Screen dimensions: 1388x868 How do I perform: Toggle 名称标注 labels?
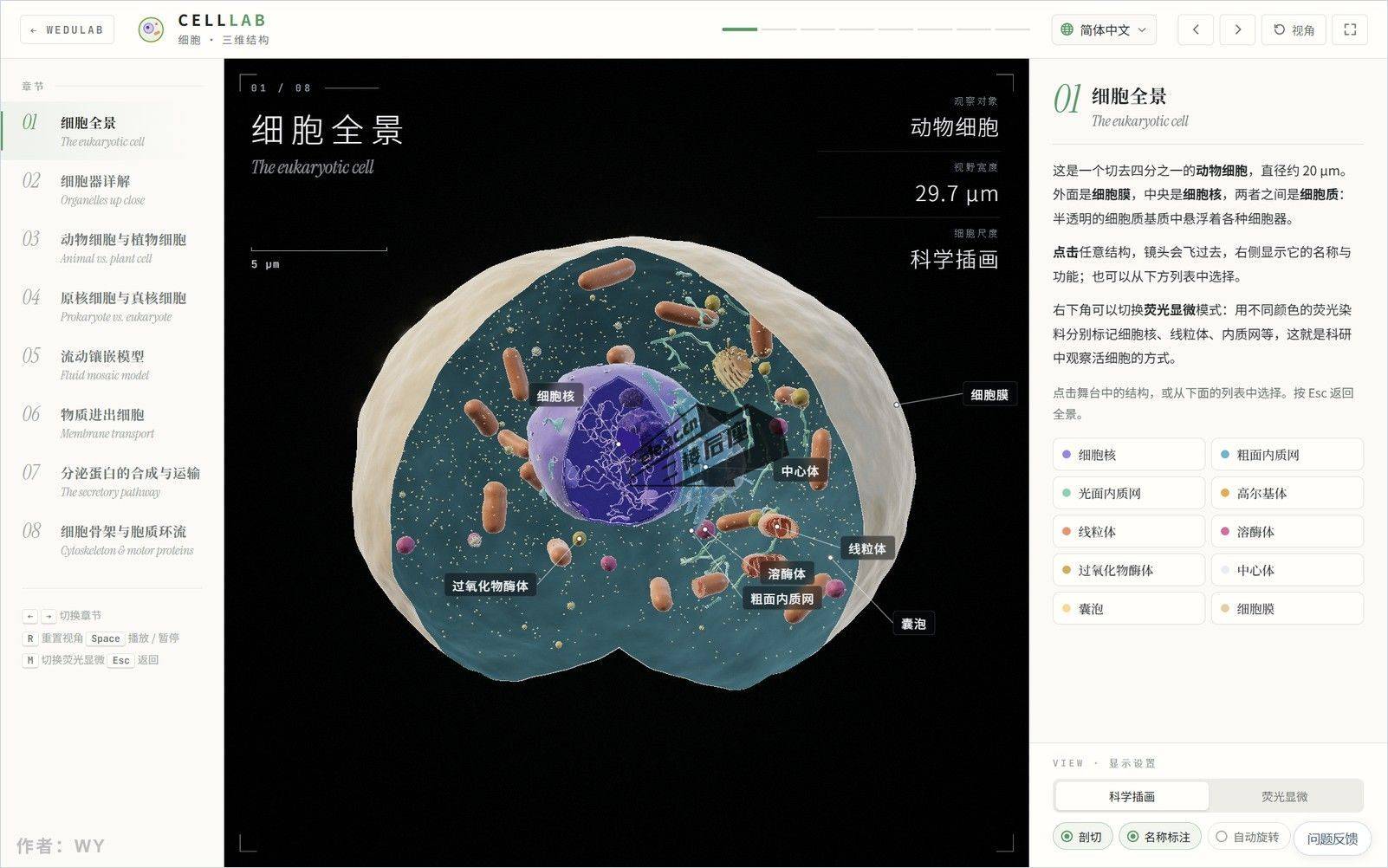click(1159, 837)
